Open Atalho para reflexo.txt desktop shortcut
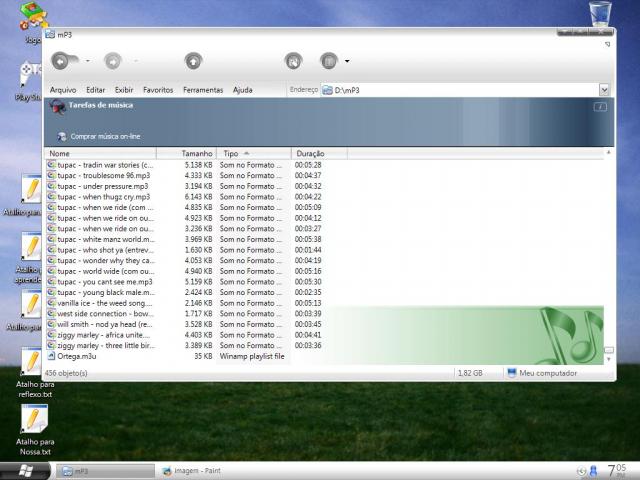This screenshot has width=640, height=480. coord(35,373)
